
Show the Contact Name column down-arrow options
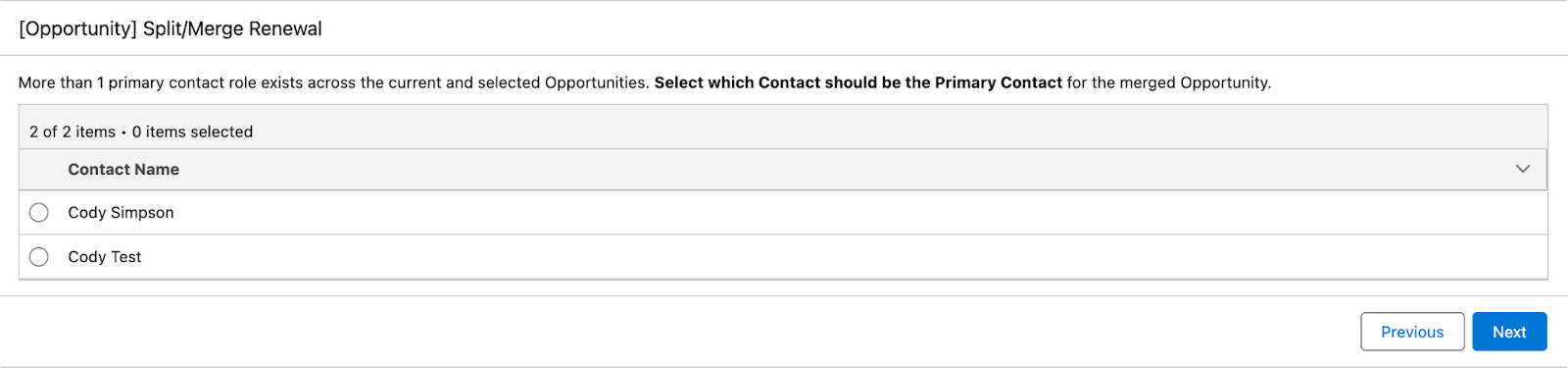pos(1523,169)
